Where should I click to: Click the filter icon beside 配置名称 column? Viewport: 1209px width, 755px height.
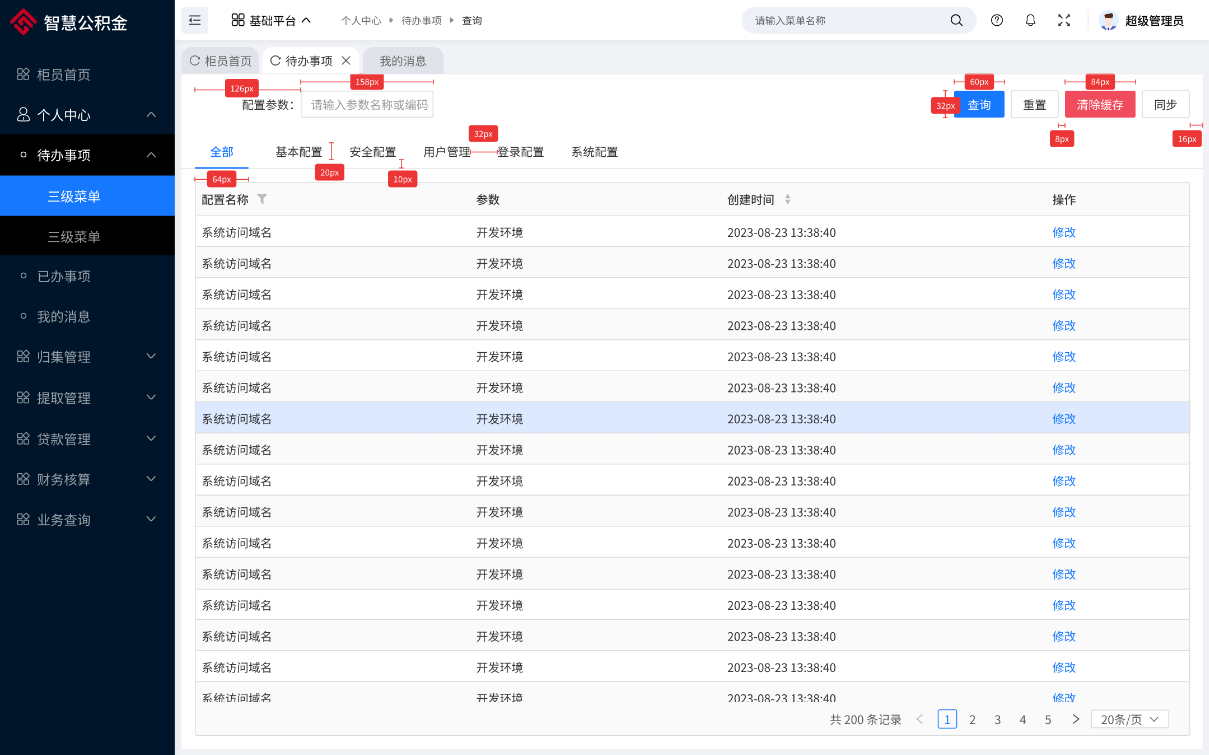click(262, 199)
